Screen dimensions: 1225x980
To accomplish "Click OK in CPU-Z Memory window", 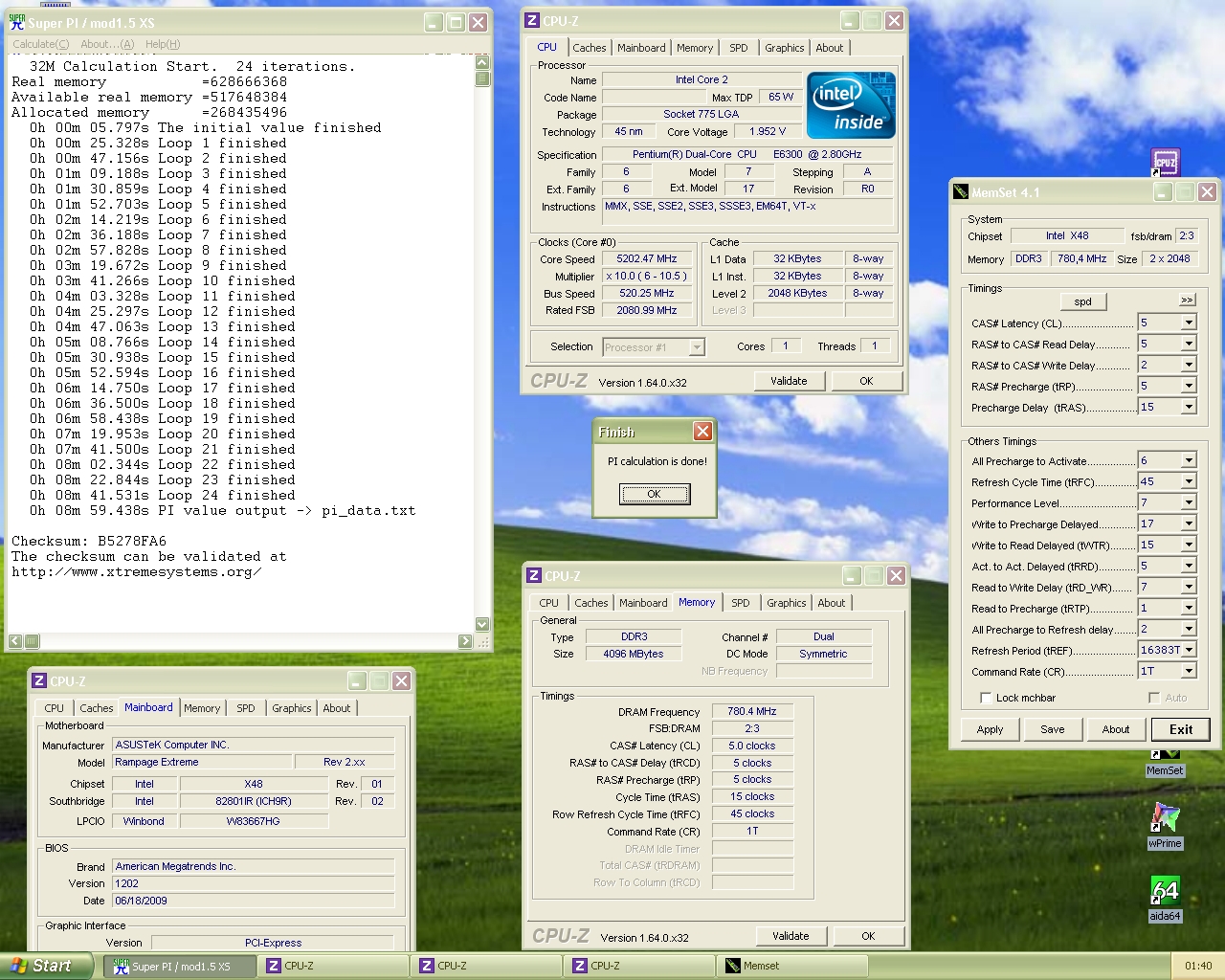I will tap(868, 936).
